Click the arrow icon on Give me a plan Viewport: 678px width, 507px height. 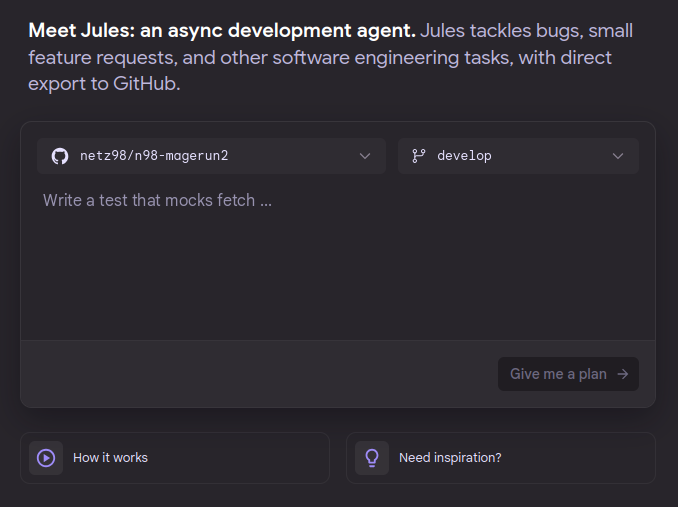coord(623,374)
